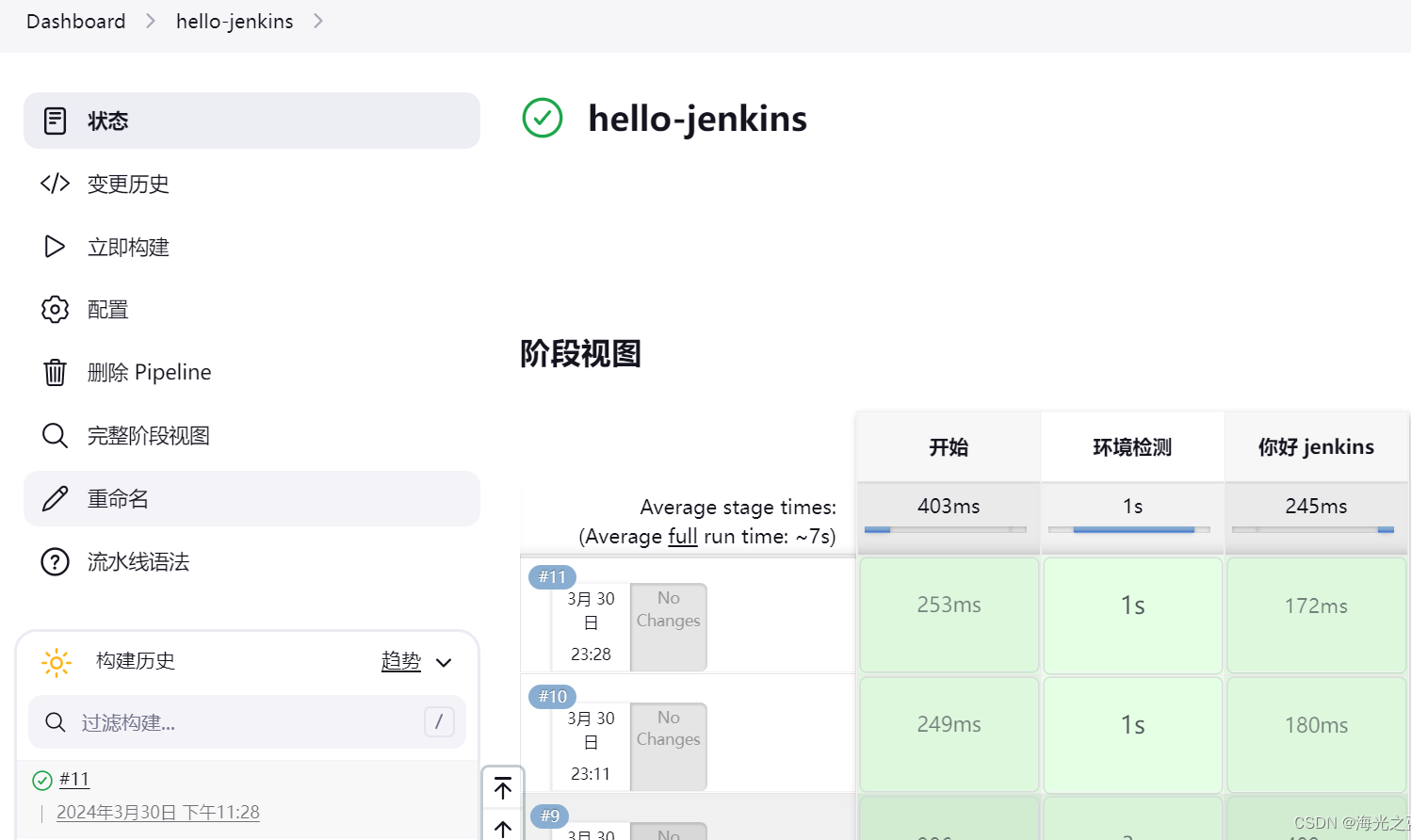Click the underlined full word in average run time
The width and height of the screenshot is (1411, 840).
click(x=683, y=536)
